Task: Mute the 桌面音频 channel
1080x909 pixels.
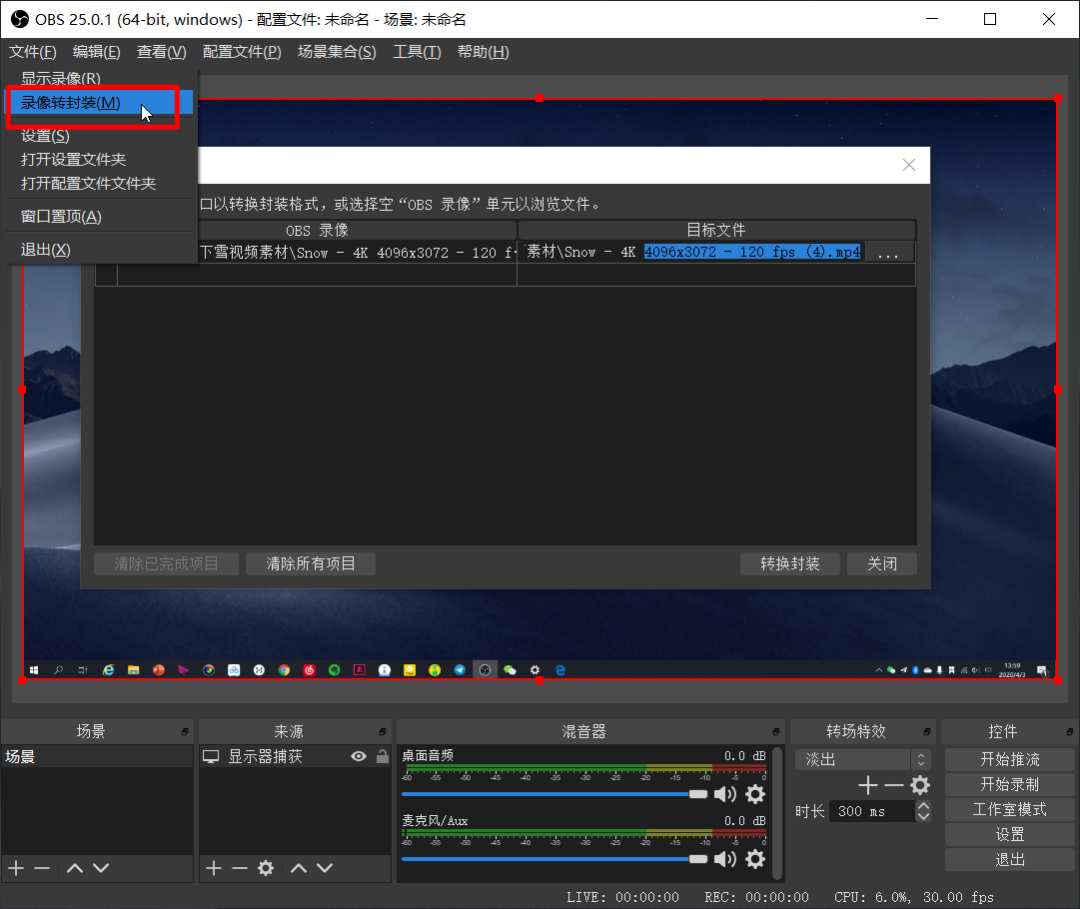Action: tap(725, 794)
